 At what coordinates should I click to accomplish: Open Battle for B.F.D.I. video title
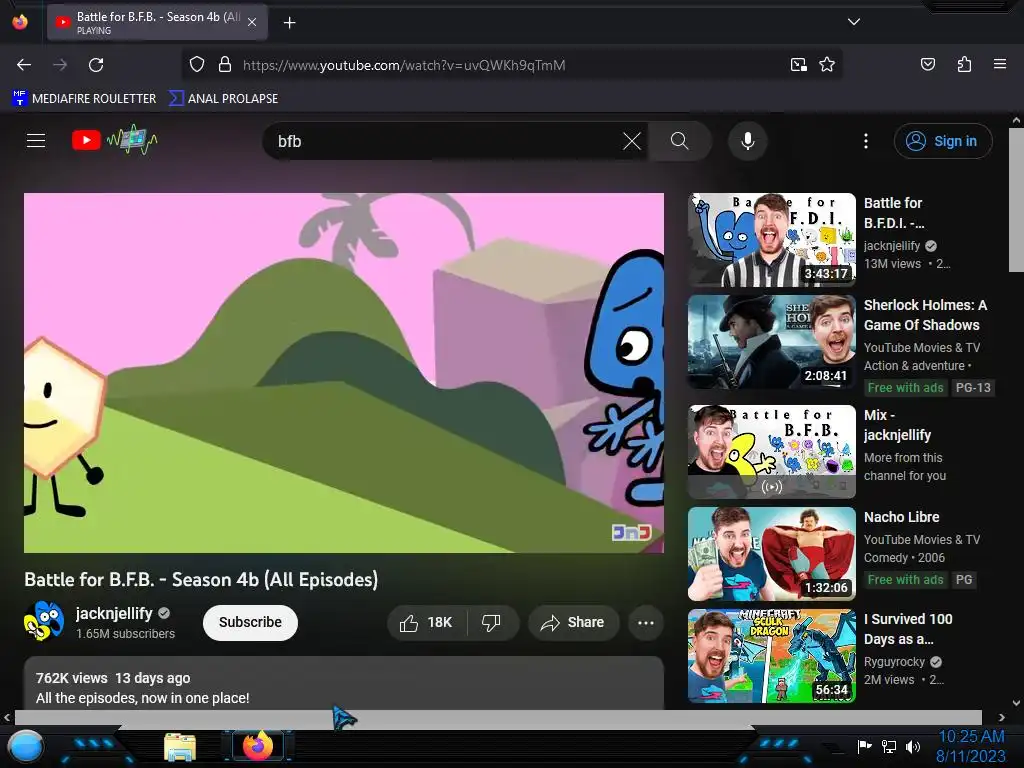(893, 213)
